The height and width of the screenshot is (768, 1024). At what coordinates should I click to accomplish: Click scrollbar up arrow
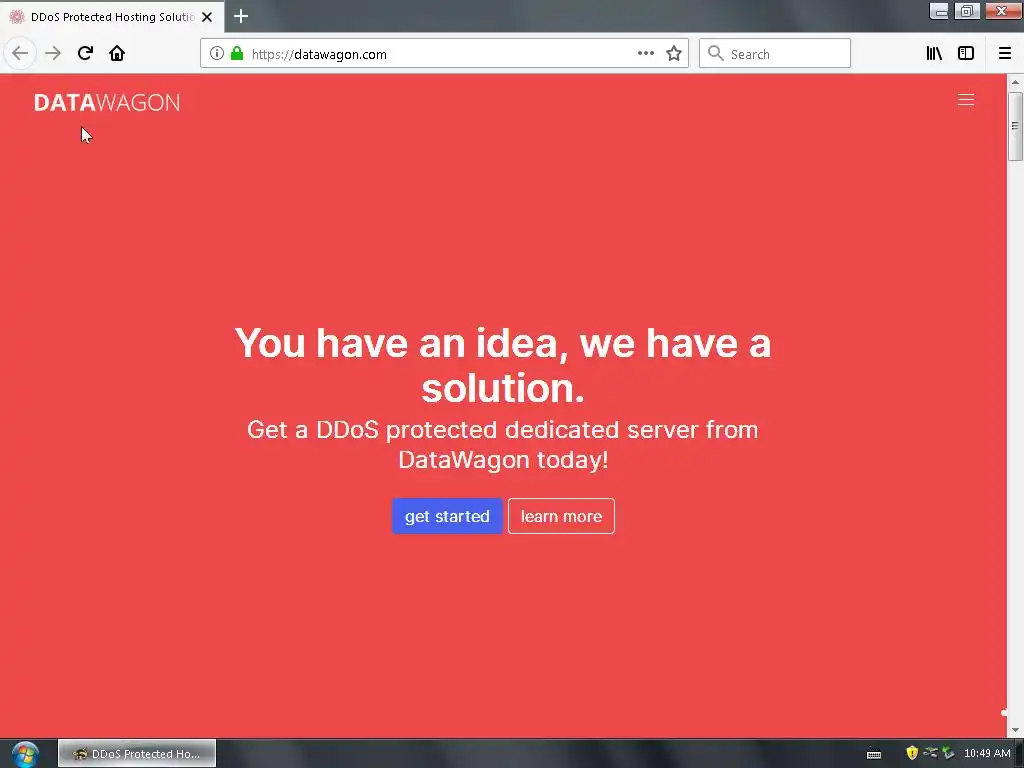(1015, 82)
